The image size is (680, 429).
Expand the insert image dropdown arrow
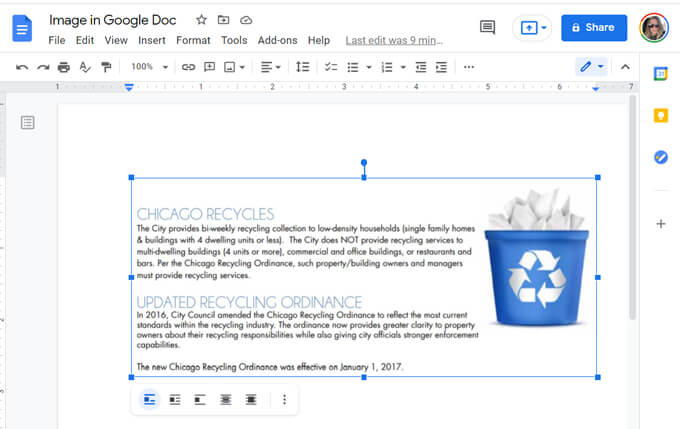click(242, 67)
